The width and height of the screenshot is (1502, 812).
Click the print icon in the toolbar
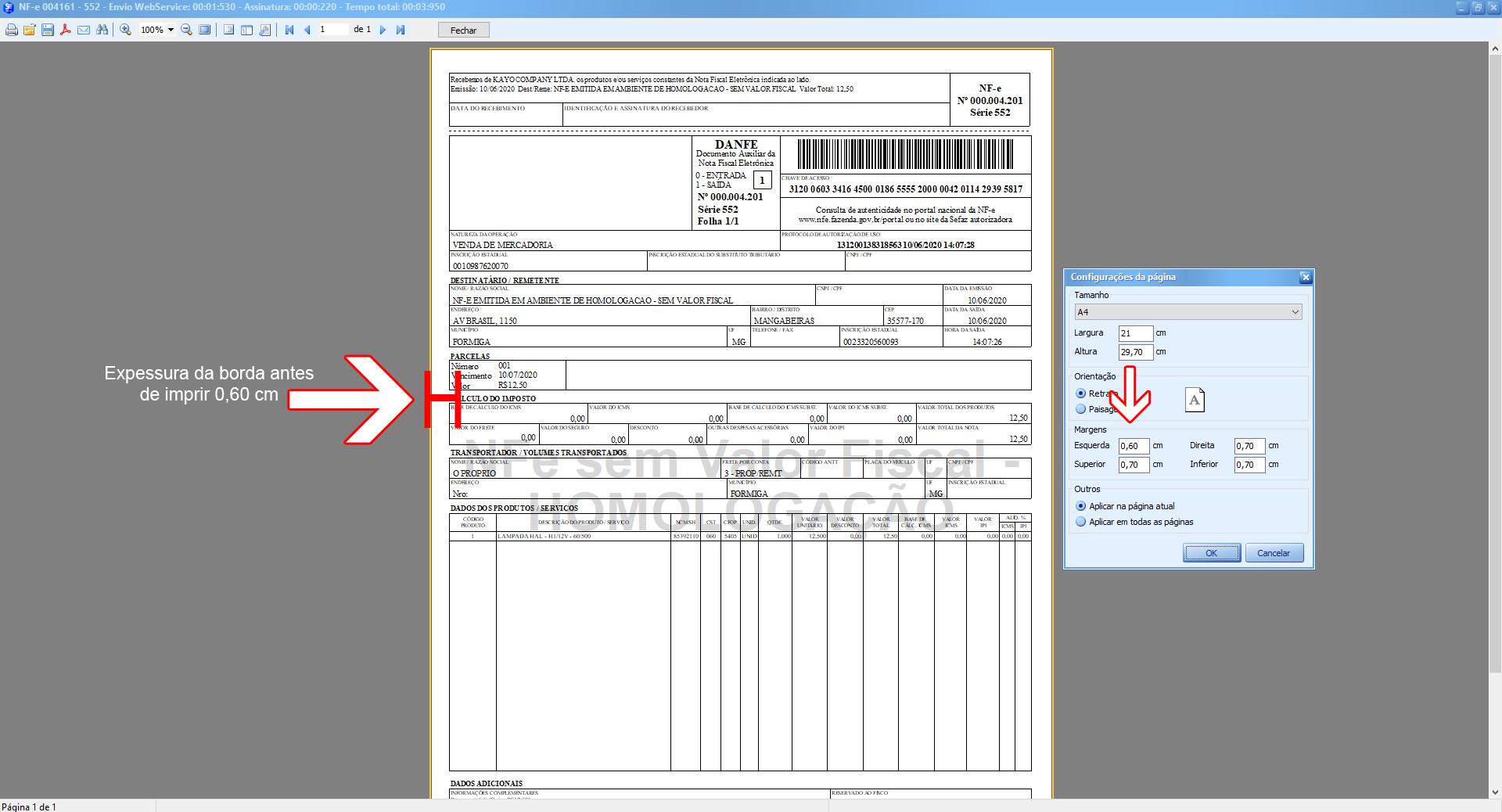[x=12, y=30]
